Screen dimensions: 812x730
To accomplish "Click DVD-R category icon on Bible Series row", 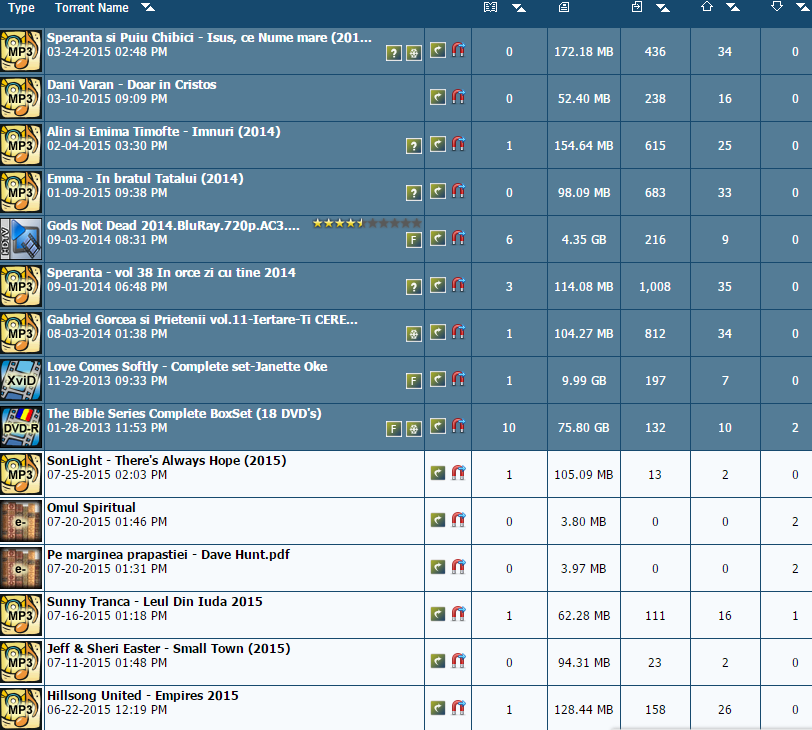I will (21, 427).
